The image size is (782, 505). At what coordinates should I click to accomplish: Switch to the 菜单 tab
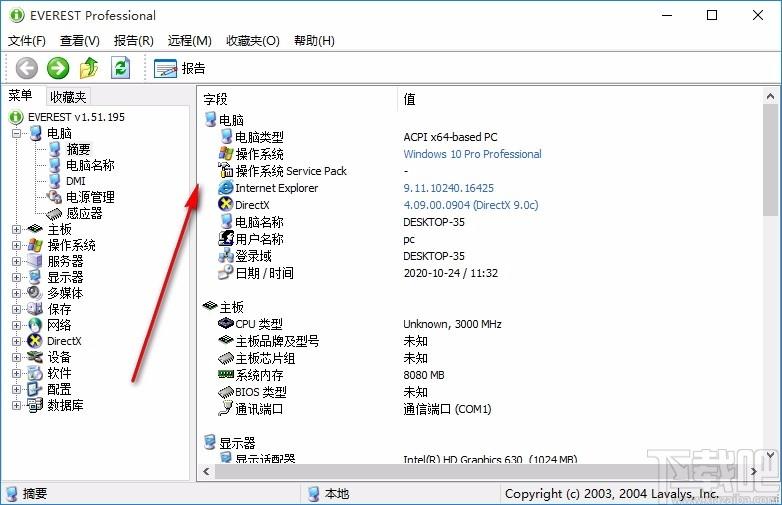(20, 95)
